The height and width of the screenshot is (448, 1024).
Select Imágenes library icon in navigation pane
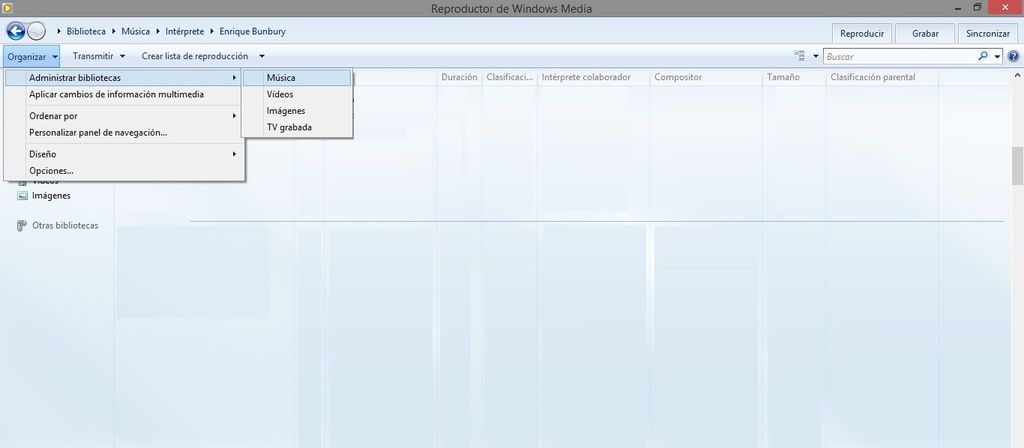(x=22, y=196)
